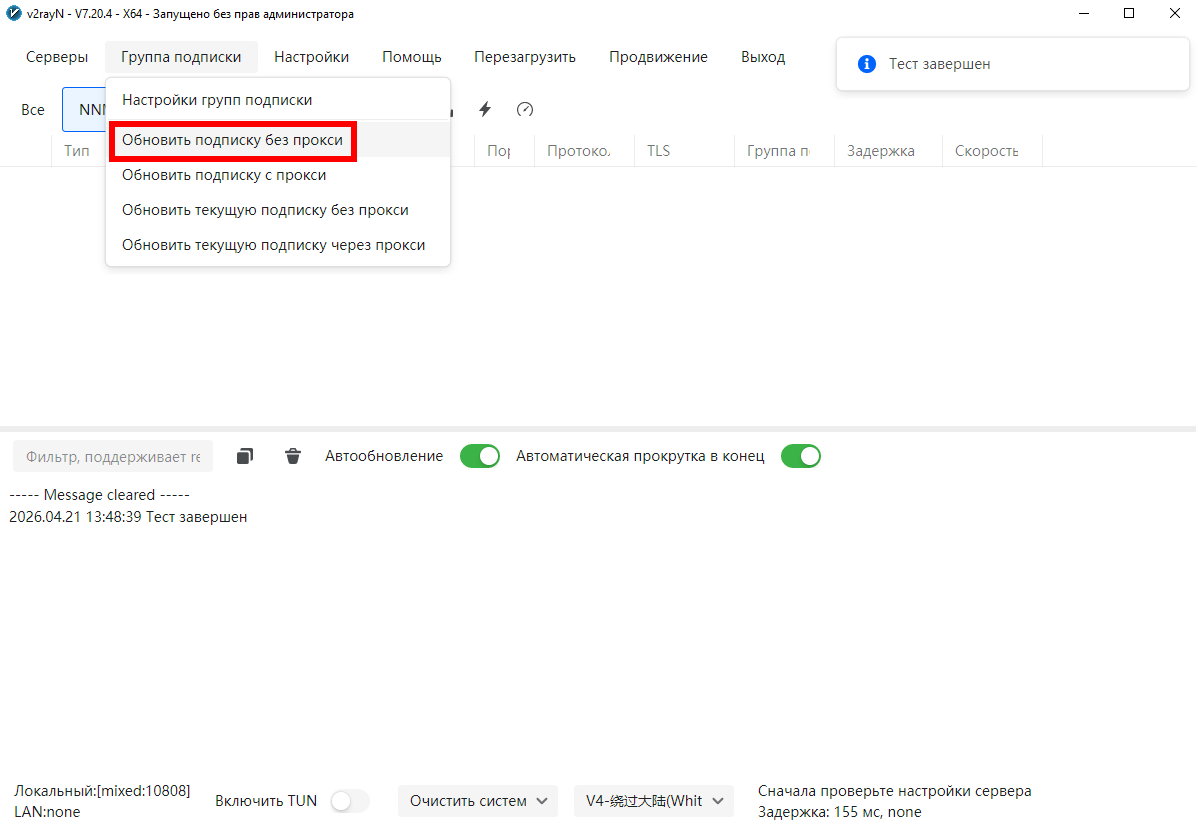Click the info icon in 'Тест завершен' notification

(x=867, y=64)
